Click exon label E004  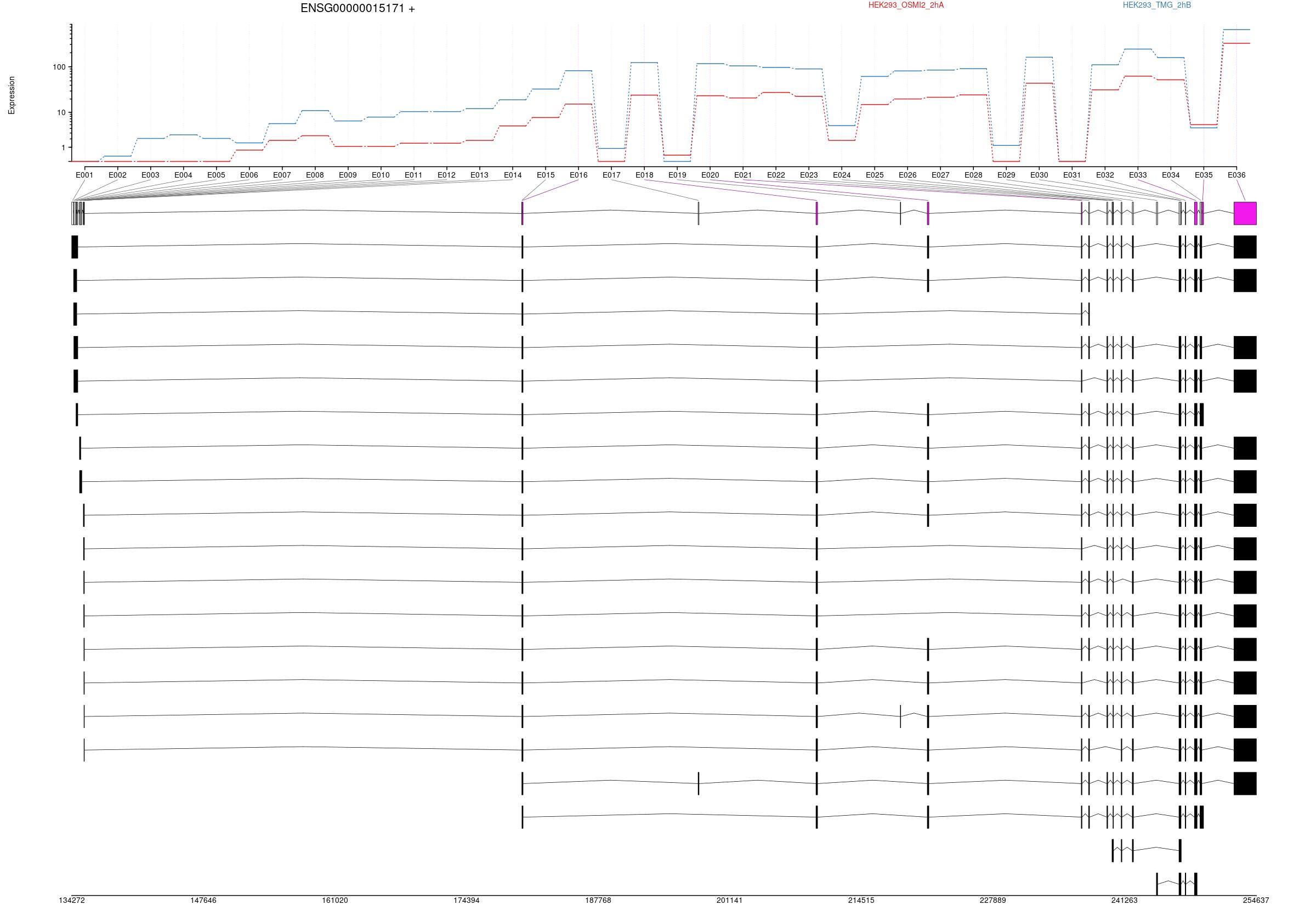183,175
